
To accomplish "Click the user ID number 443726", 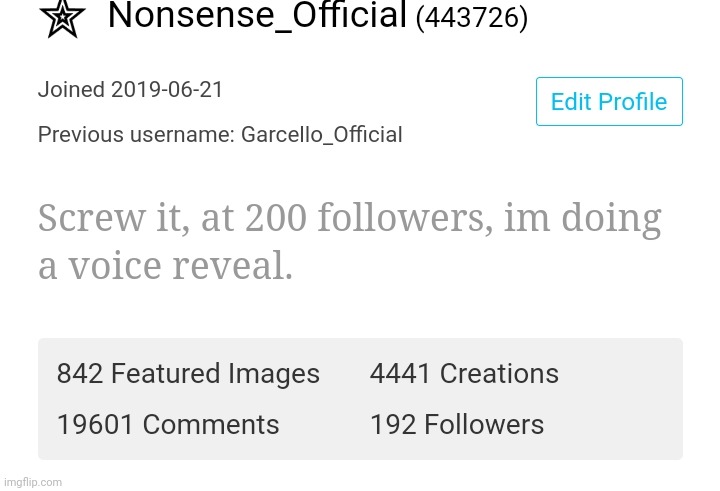I will 470,18.
